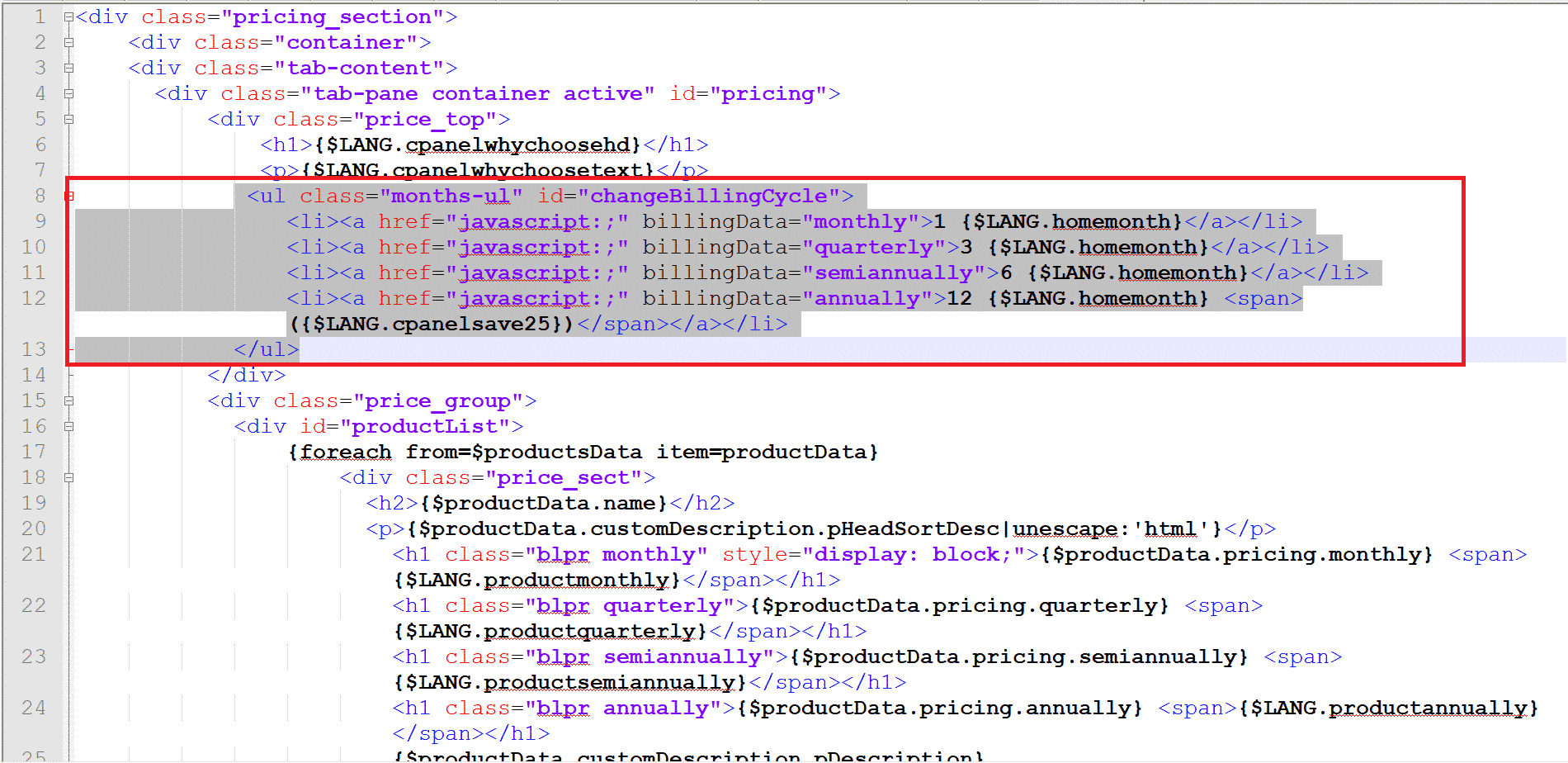
Task: Collapse the tab-content div fold marker
Action: coord(69,68)
